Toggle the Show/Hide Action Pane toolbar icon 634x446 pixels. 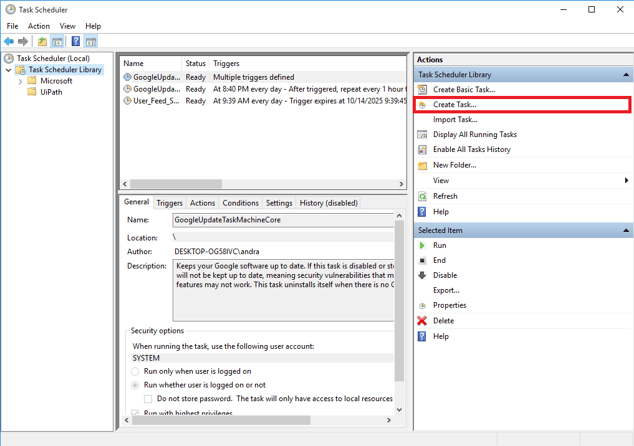point(91,41)
